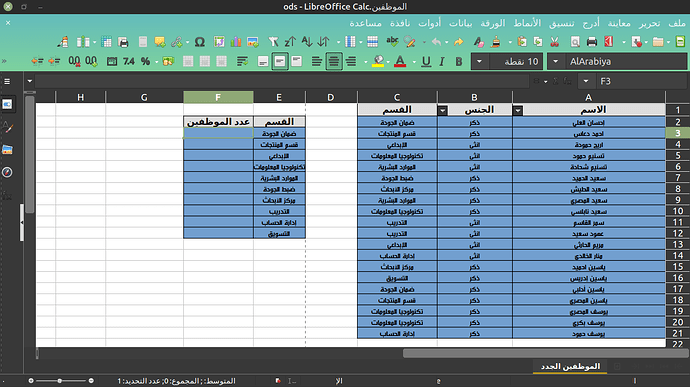Click the Print icon in main toolbar
The image size is (690, 387).
pos(592,42)
